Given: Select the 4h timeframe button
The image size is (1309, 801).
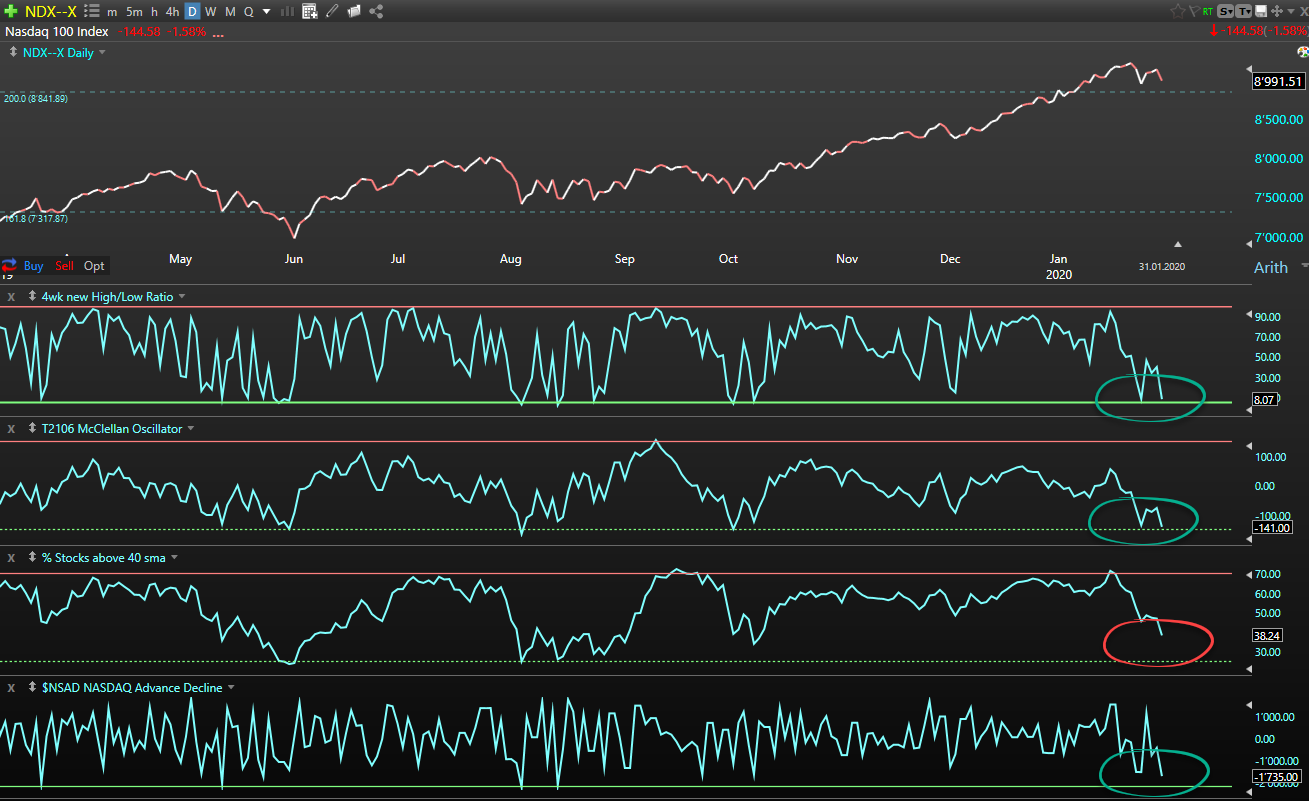Looking at the screenshot, I should click(x=173, y=11).
